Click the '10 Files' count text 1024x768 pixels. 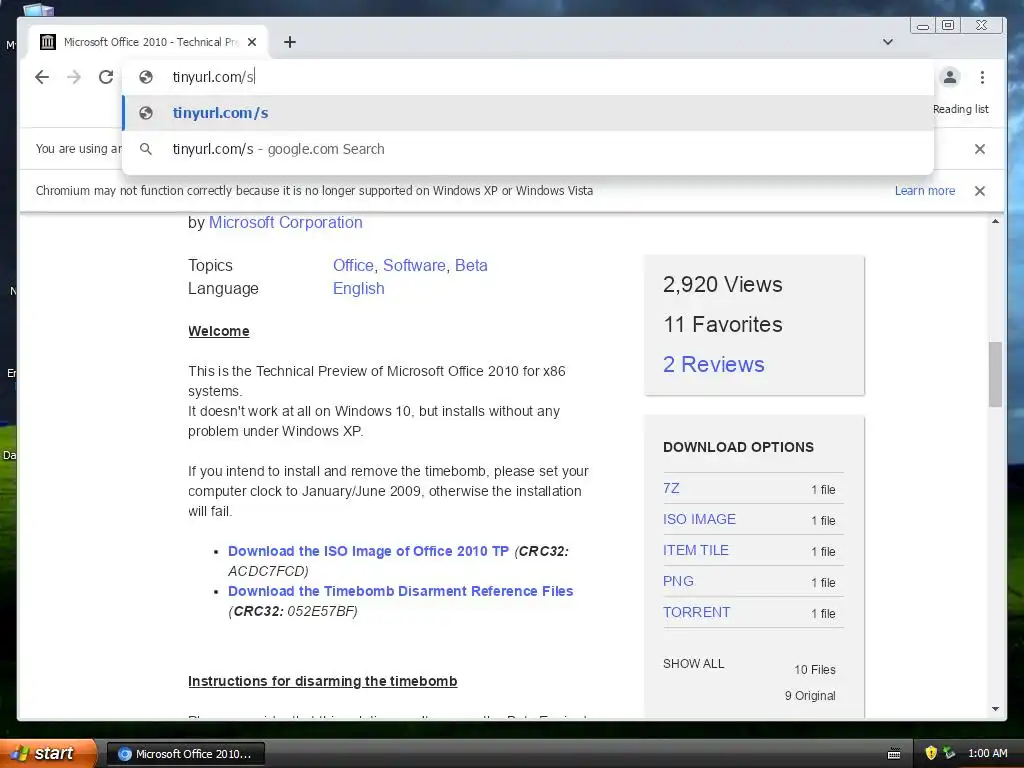(x=814, y=669)
